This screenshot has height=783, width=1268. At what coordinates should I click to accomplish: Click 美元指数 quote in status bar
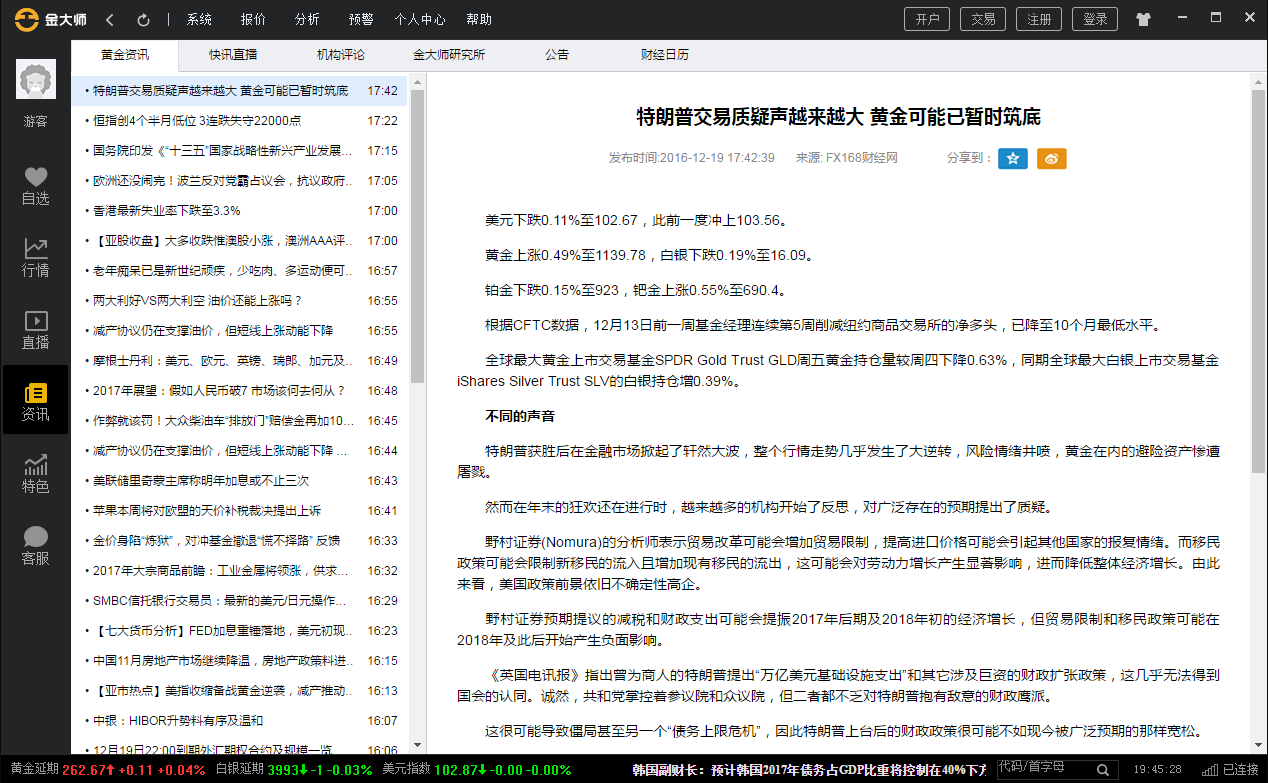(x=476, y=770)
